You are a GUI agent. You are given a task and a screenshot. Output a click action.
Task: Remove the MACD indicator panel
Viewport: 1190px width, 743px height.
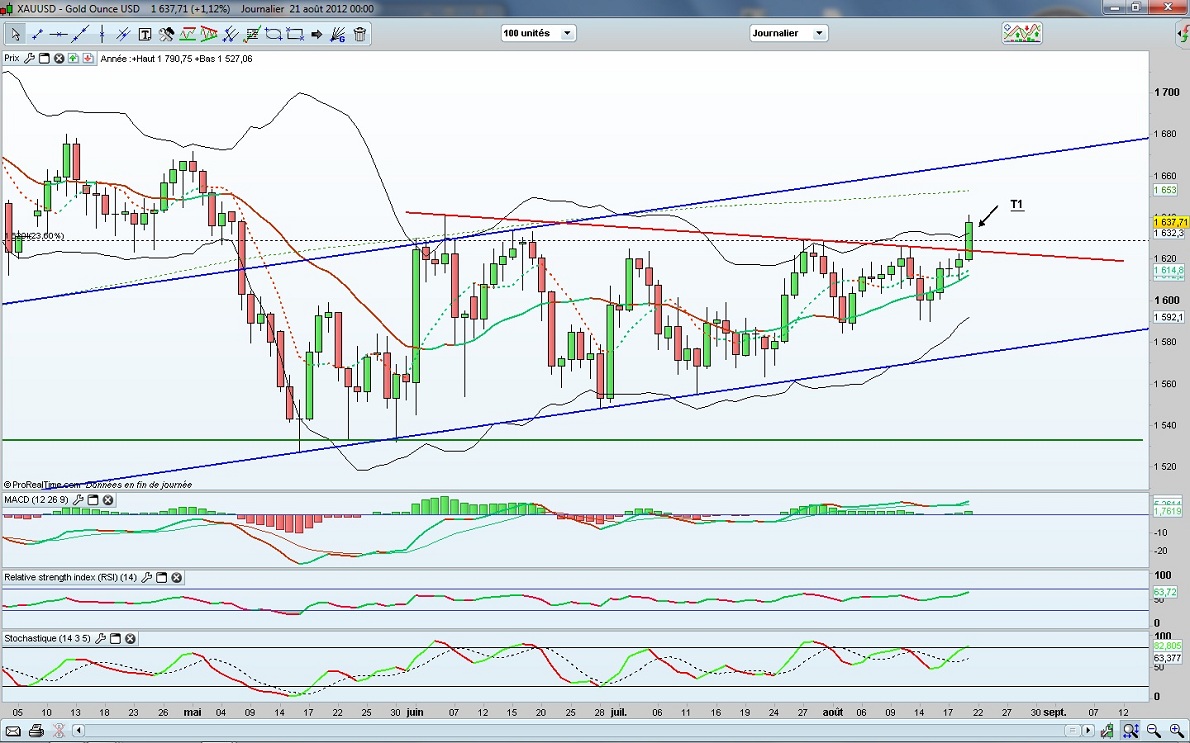click(108, 499)
